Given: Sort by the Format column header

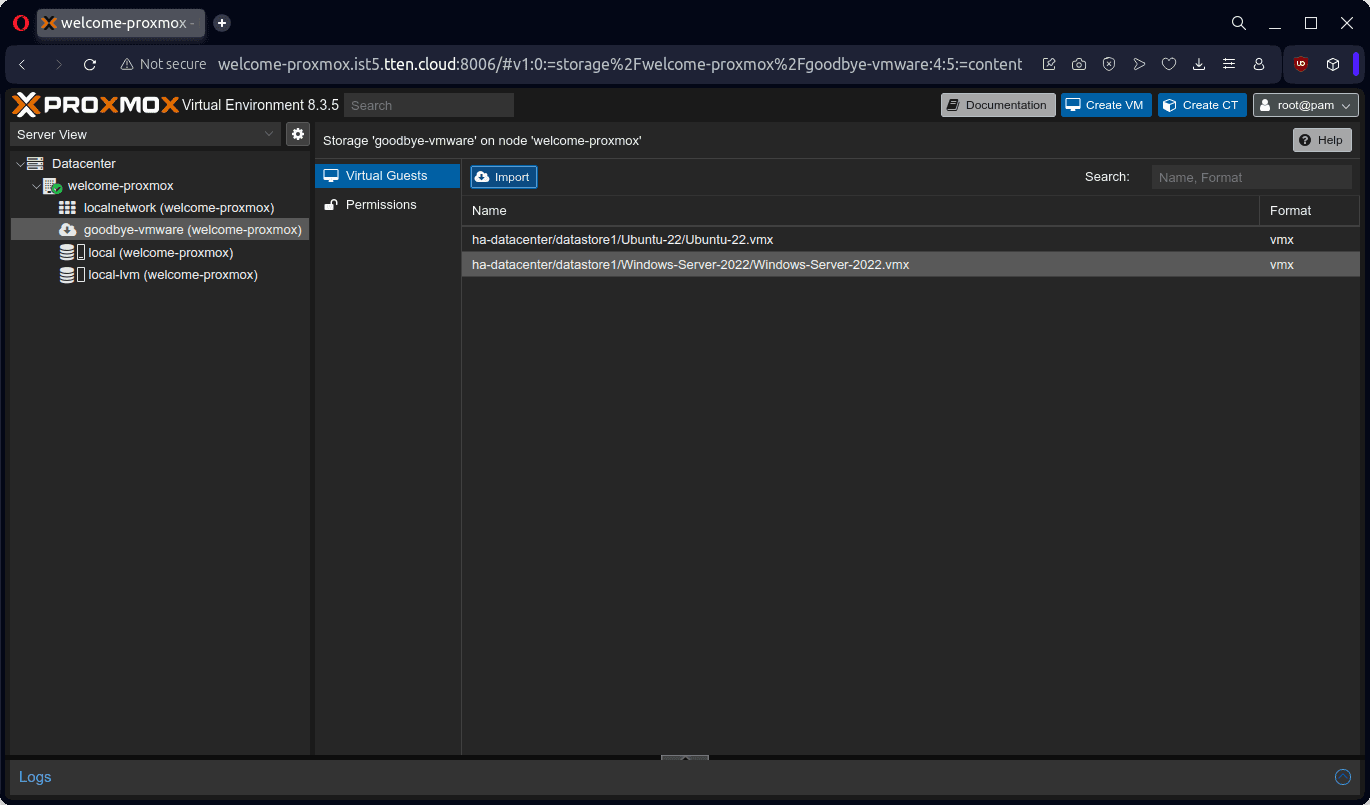Looking at the screenshot, I should [x=1309, y=211].
